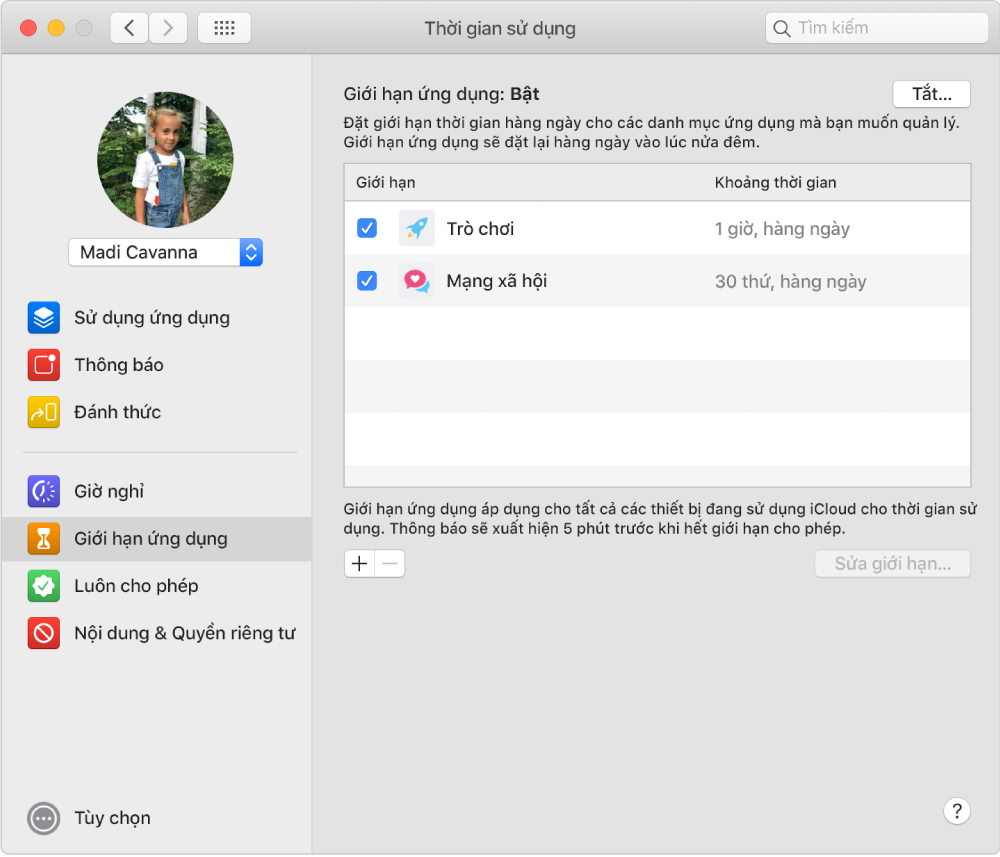Click the red prohibited Nội dung icon
Viewport: 1000px width, 857px height.
click(x=43, y=633)
